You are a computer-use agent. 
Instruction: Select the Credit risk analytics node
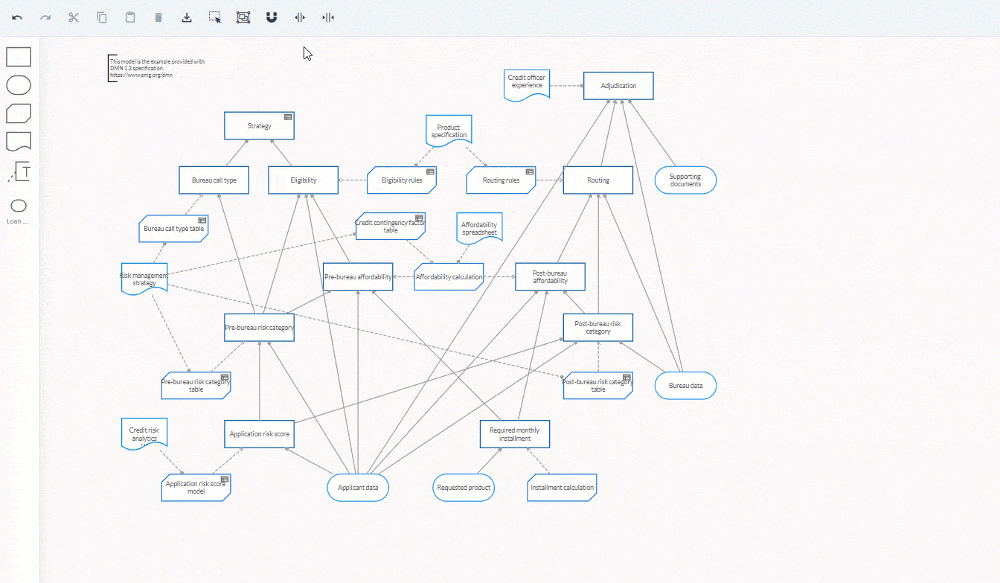pos(144,434)
